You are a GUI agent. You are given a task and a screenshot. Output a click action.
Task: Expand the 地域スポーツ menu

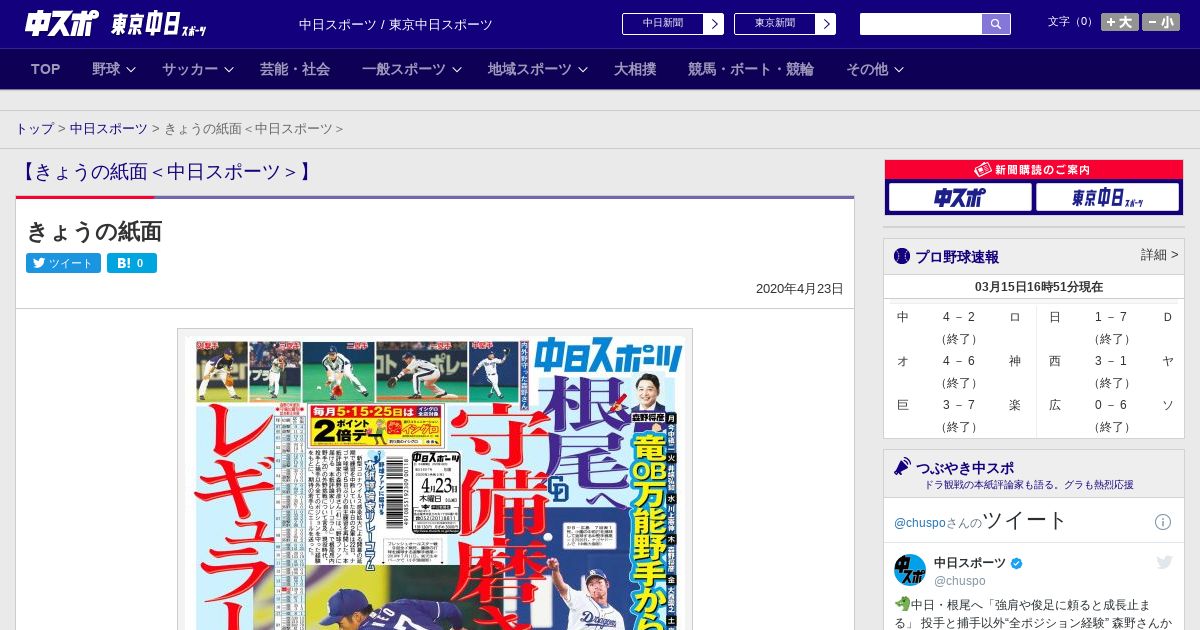[538, 69]
